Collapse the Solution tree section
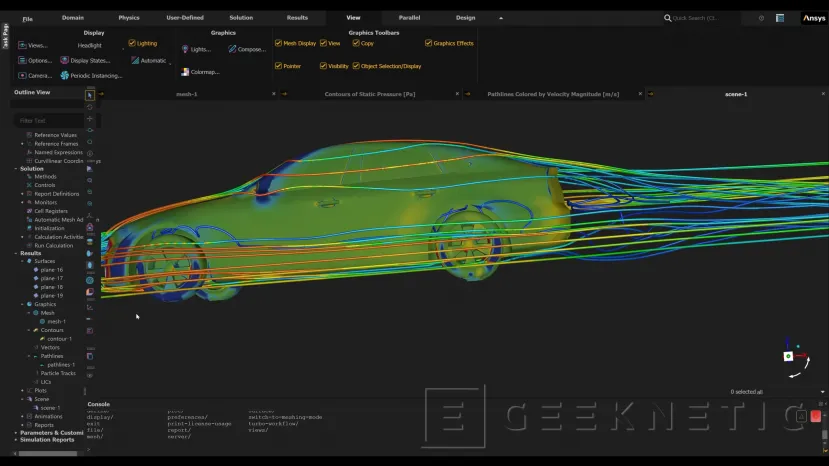This screenshot has width=829, height=466. point(15,169)
